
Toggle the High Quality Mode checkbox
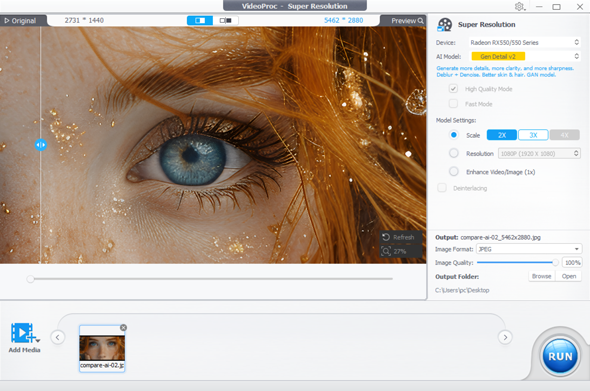(x=453, y=89)
